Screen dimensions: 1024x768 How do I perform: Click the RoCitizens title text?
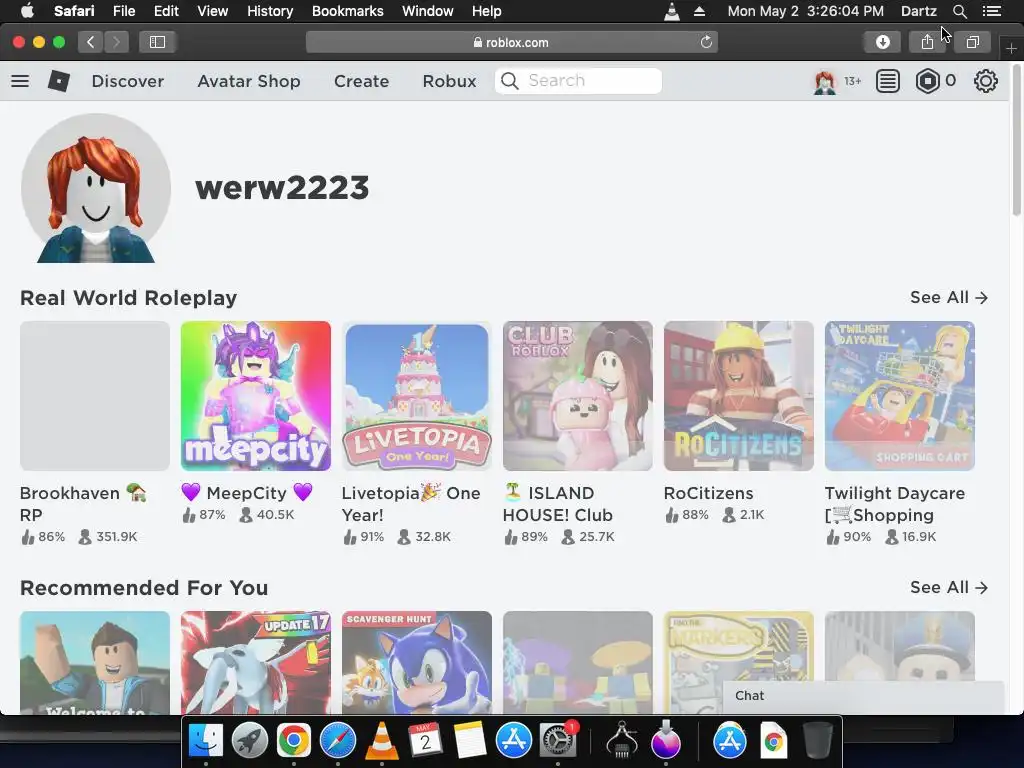click(x=709, y=493)
